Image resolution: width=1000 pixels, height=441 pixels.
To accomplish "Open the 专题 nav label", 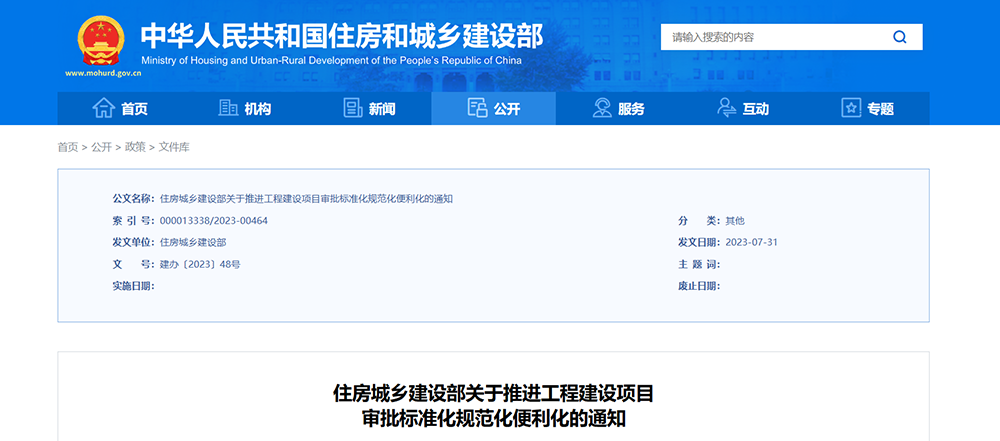I will coord(881,109).
